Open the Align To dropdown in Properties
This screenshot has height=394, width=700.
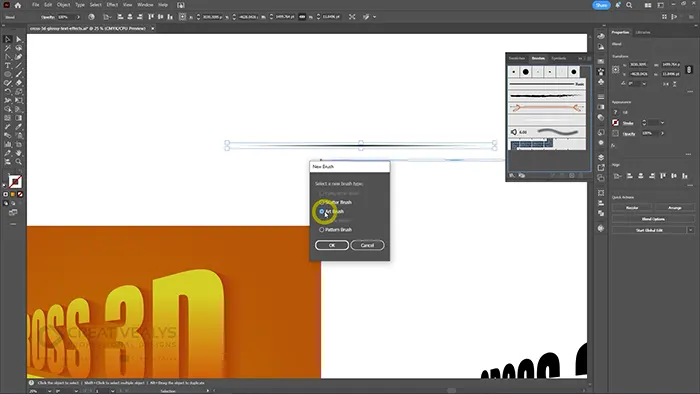pos(617,176)
